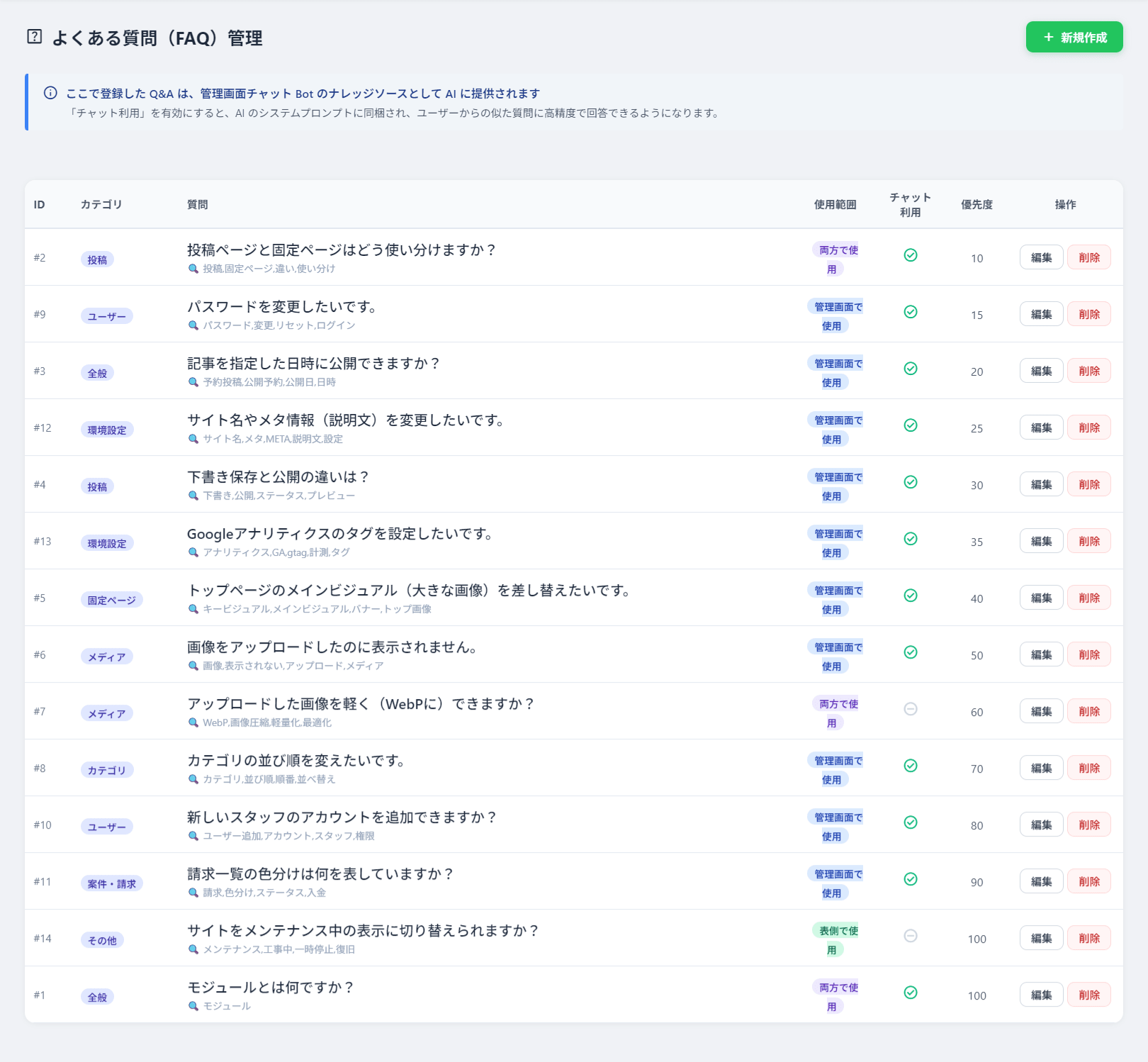
Task: Click 編集 in row #11
Action: [1041, 881]
